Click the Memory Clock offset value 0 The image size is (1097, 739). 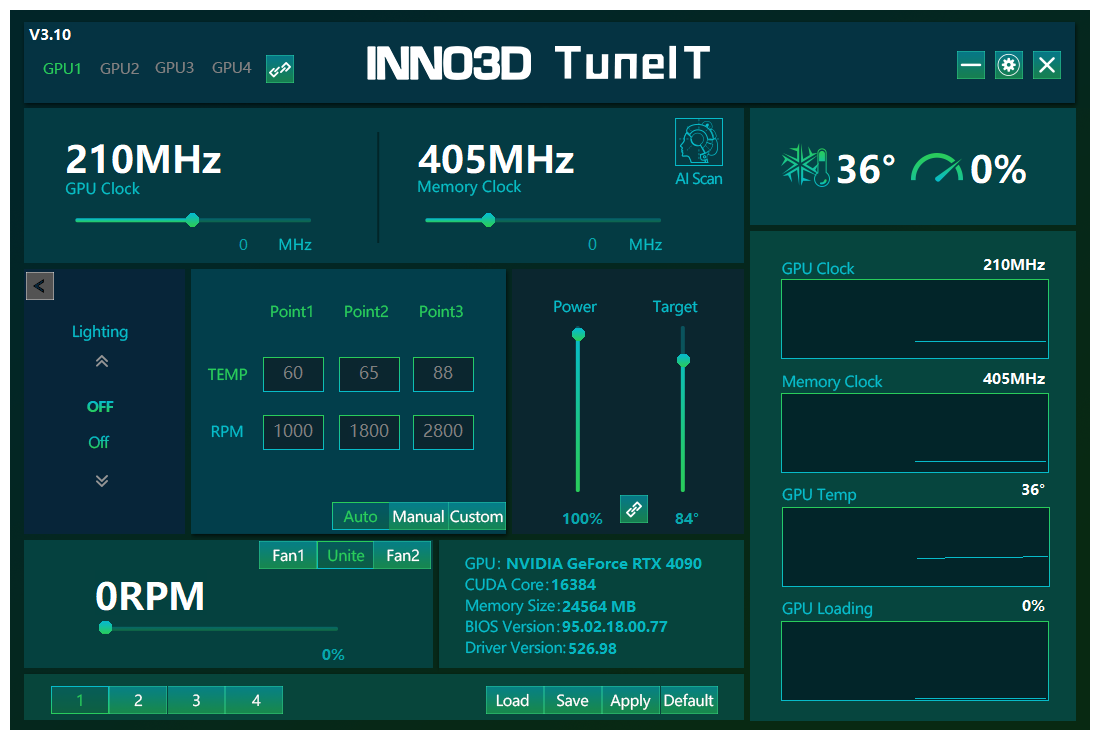coord(593,245)
